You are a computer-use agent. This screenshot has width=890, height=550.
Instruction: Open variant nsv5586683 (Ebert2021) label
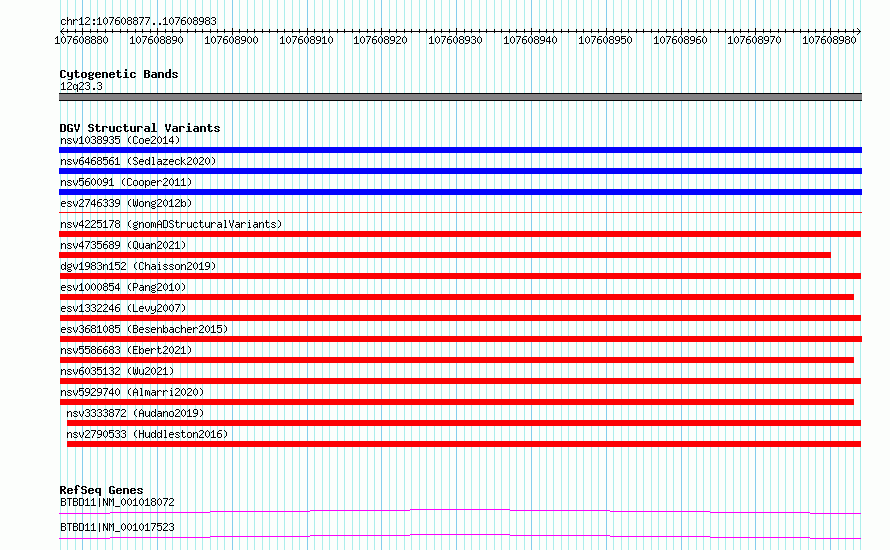coord(126,350)
